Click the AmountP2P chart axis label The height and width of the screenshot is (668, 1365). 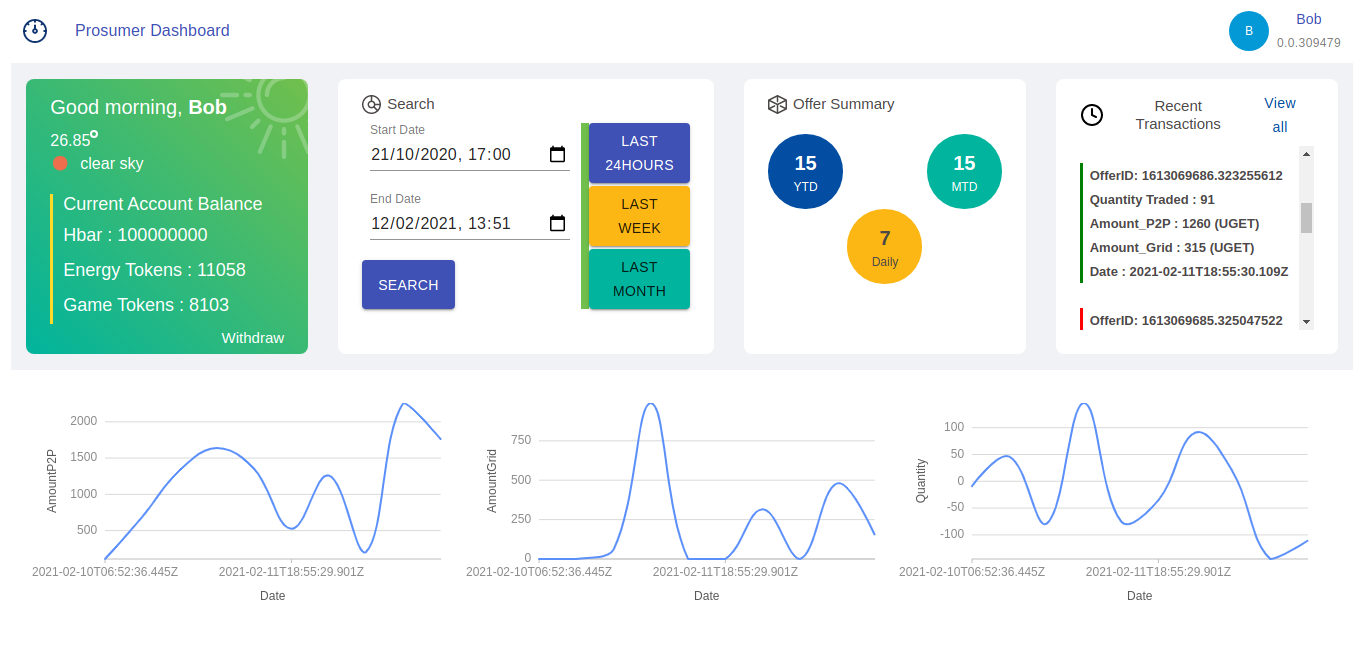tap(52, 482)
